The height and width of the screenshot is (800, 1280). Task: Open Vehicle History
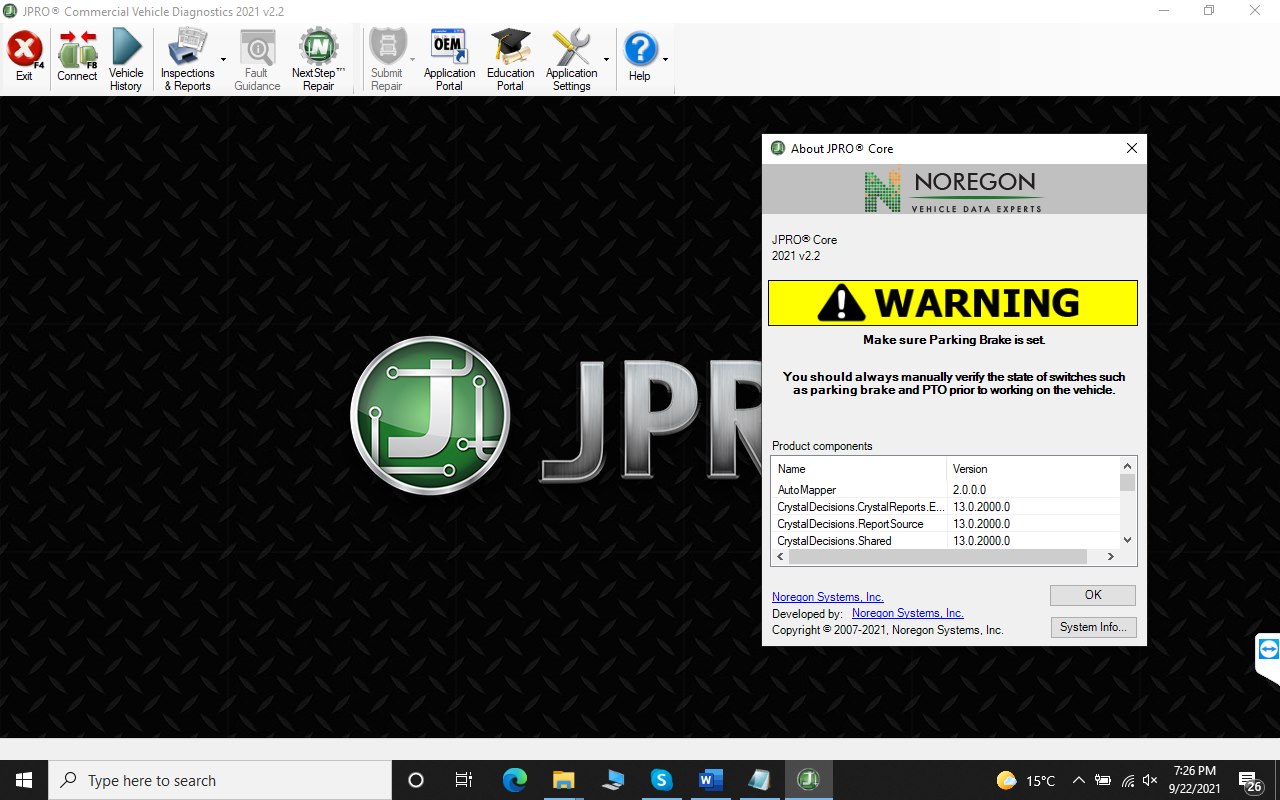pos(125,55)
